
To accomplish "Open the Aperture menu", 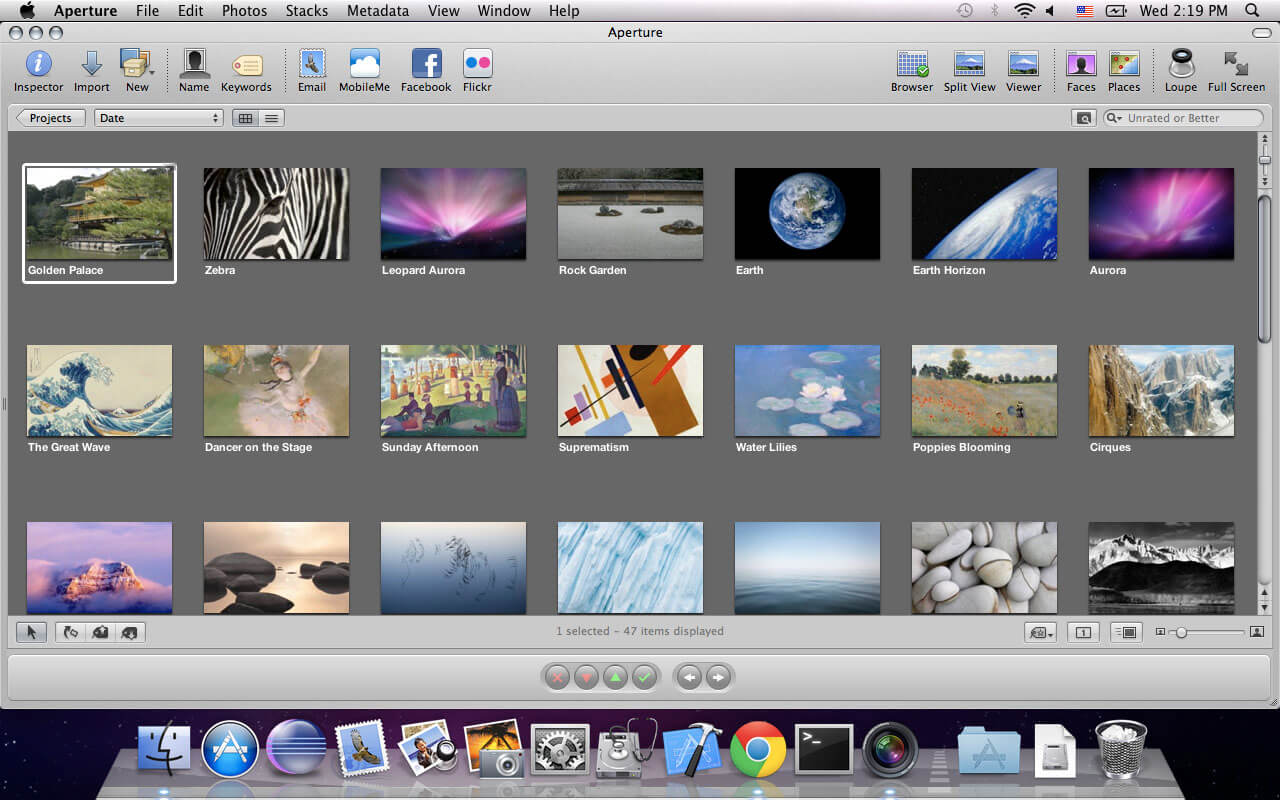I will [x=85, y=11].
